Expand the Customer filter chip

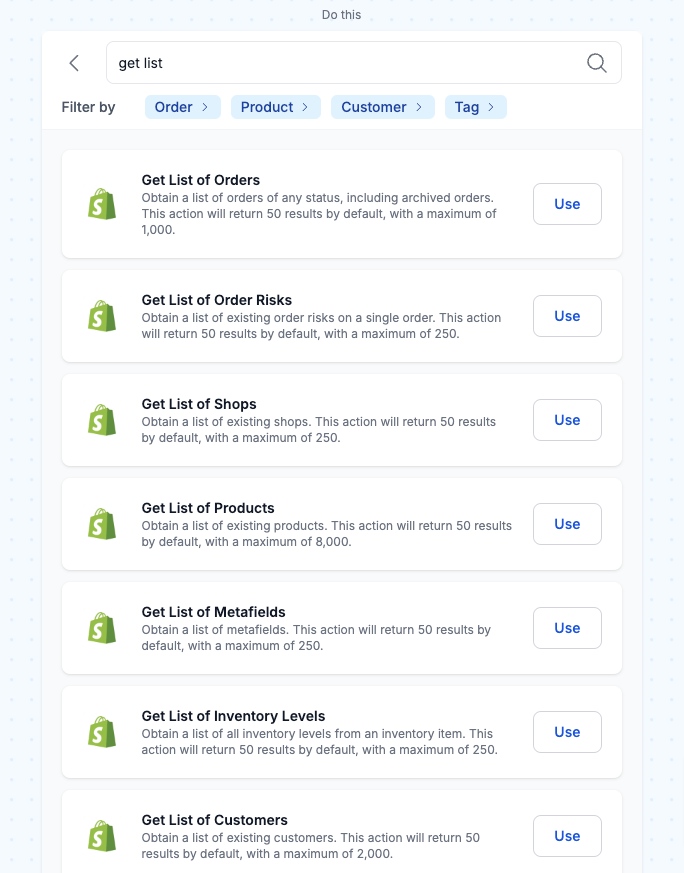[382, 107]
